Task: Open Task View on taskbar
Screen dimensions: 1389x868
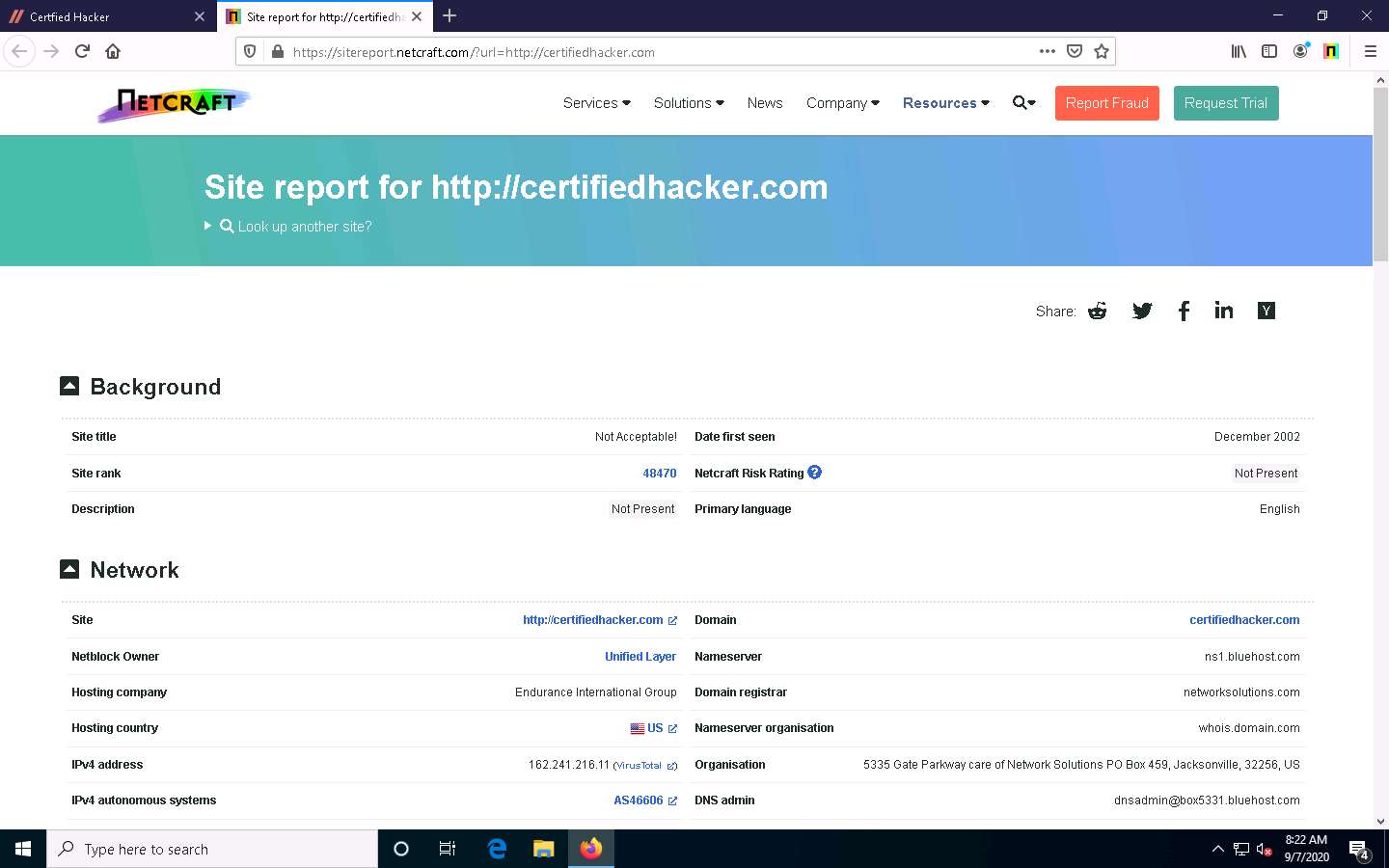Action: (448, 849)
